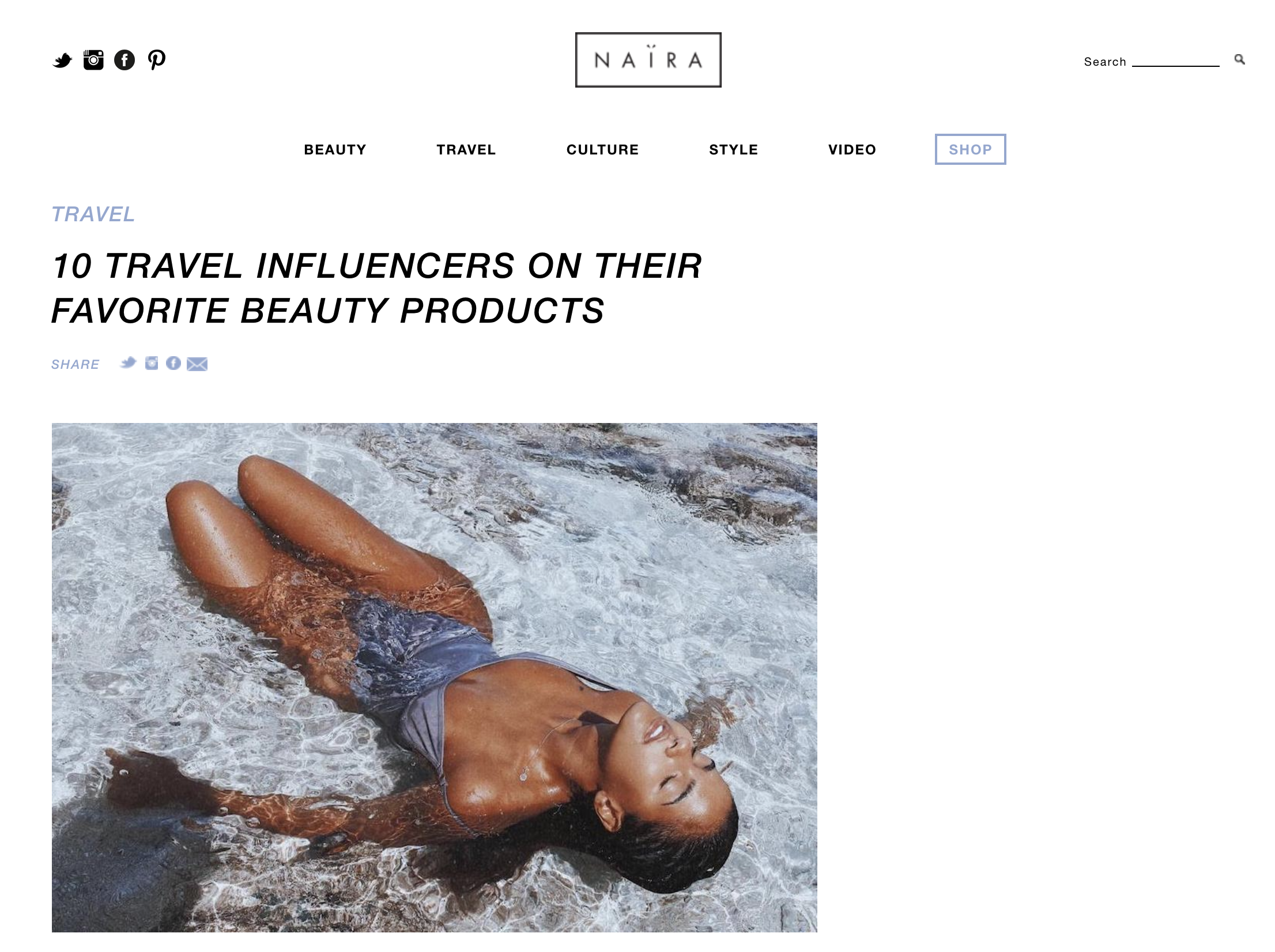Click the search magnifier icon
This screenshot has width=1275, height=952.
1239,59
